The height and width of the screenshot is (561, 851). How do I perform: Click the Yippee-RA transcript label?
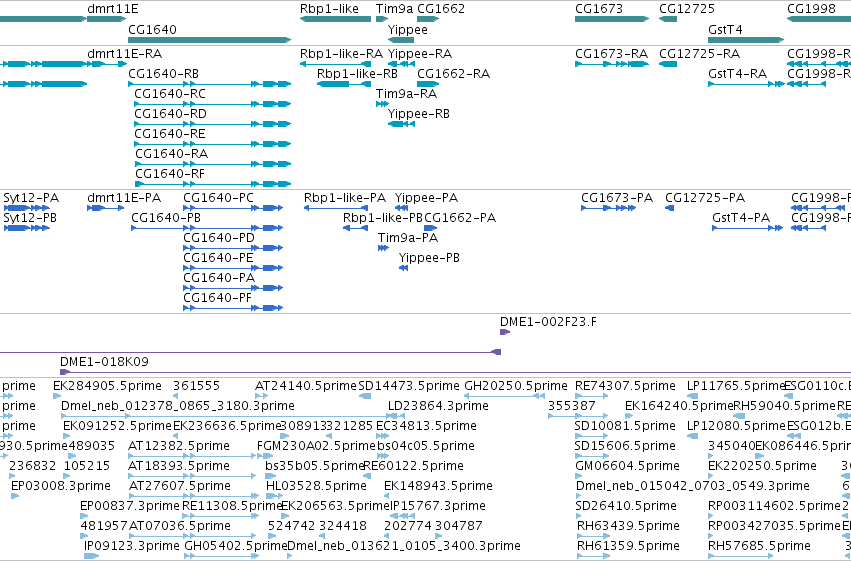pos(420,54)
